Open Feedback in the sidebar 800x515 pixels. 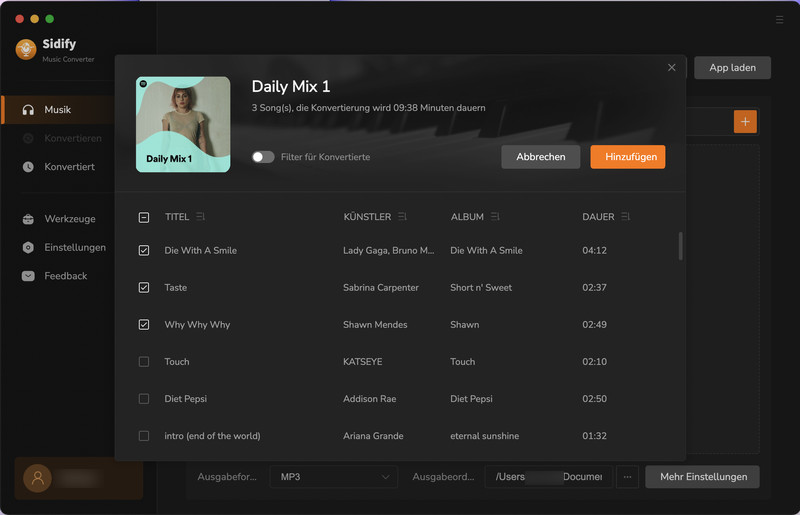pos(66,276)
